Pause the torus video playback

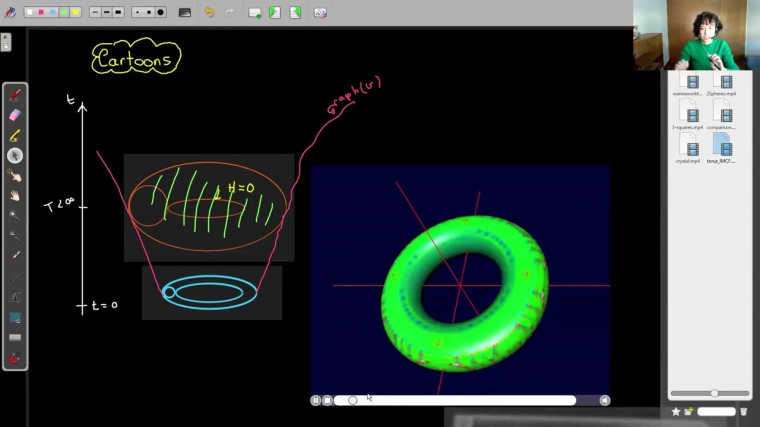(x=316, y=400)
